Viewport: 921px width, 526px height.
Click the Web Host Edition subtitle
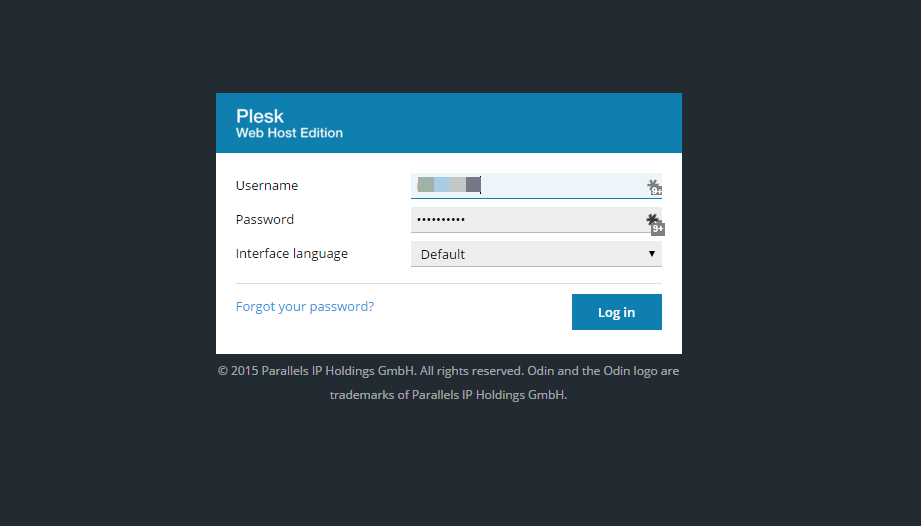click(x=290, y=133)
